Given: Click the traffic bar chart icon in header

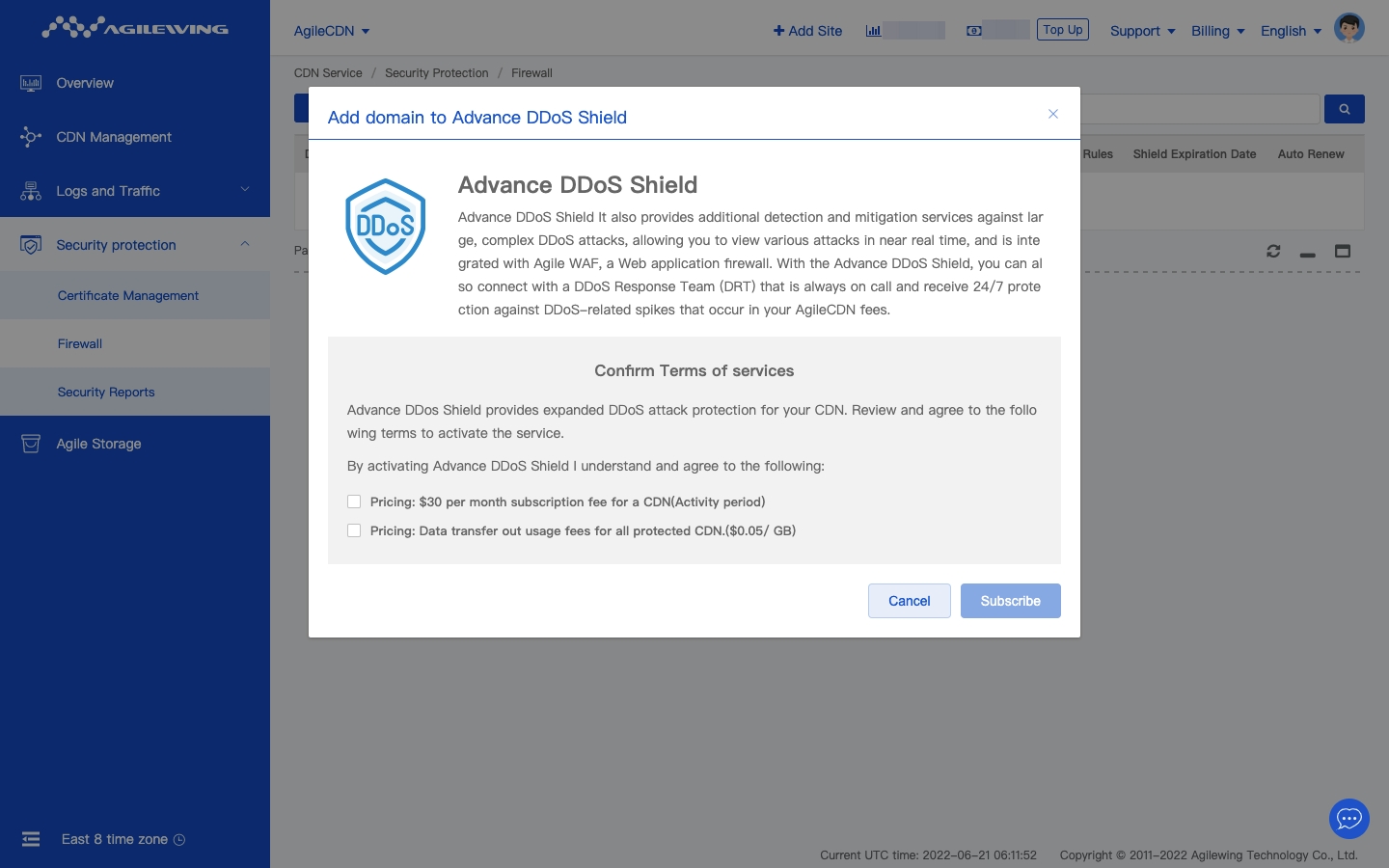Looking at the screenshot, I should click(873, 31).
